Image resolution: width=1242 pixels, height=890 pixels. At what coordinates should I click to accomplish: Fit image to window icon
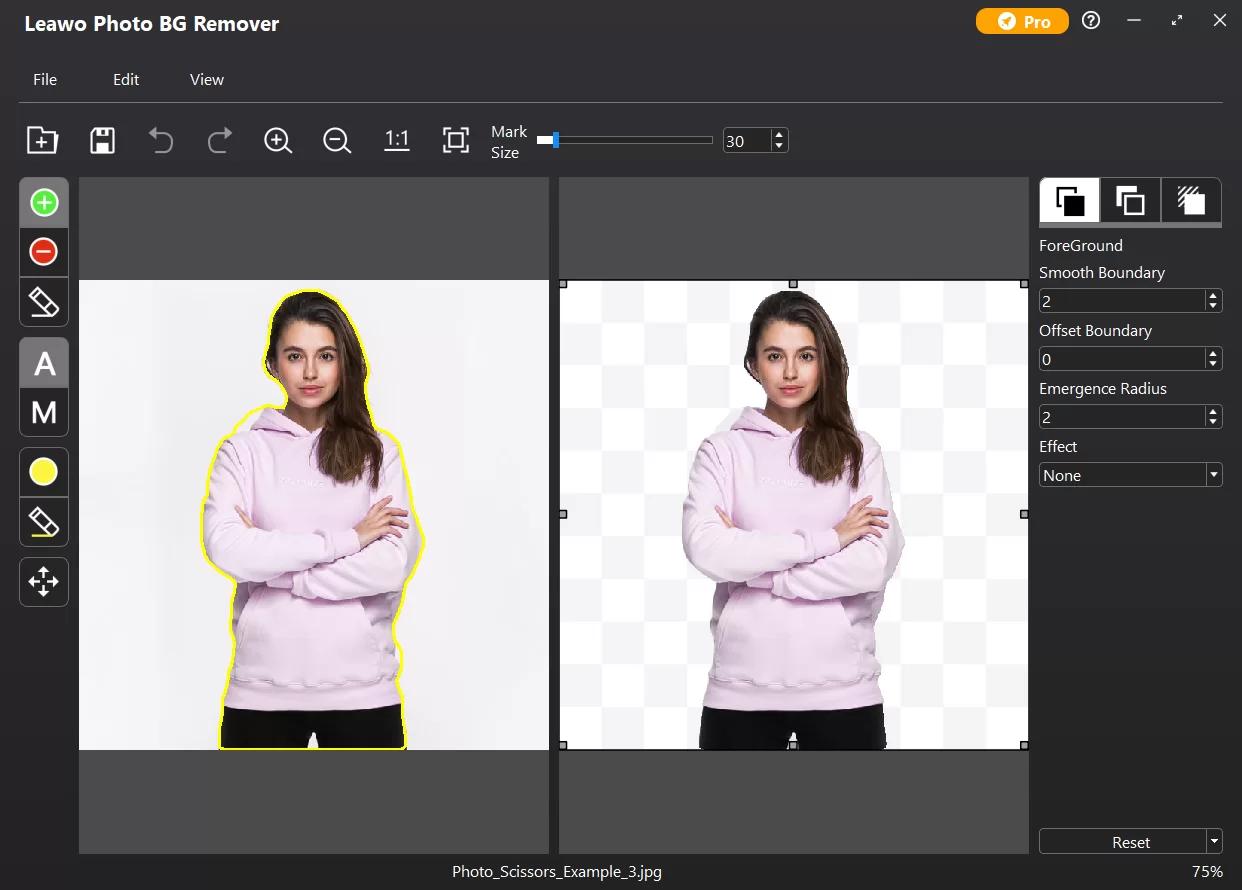tap(456, 141)
